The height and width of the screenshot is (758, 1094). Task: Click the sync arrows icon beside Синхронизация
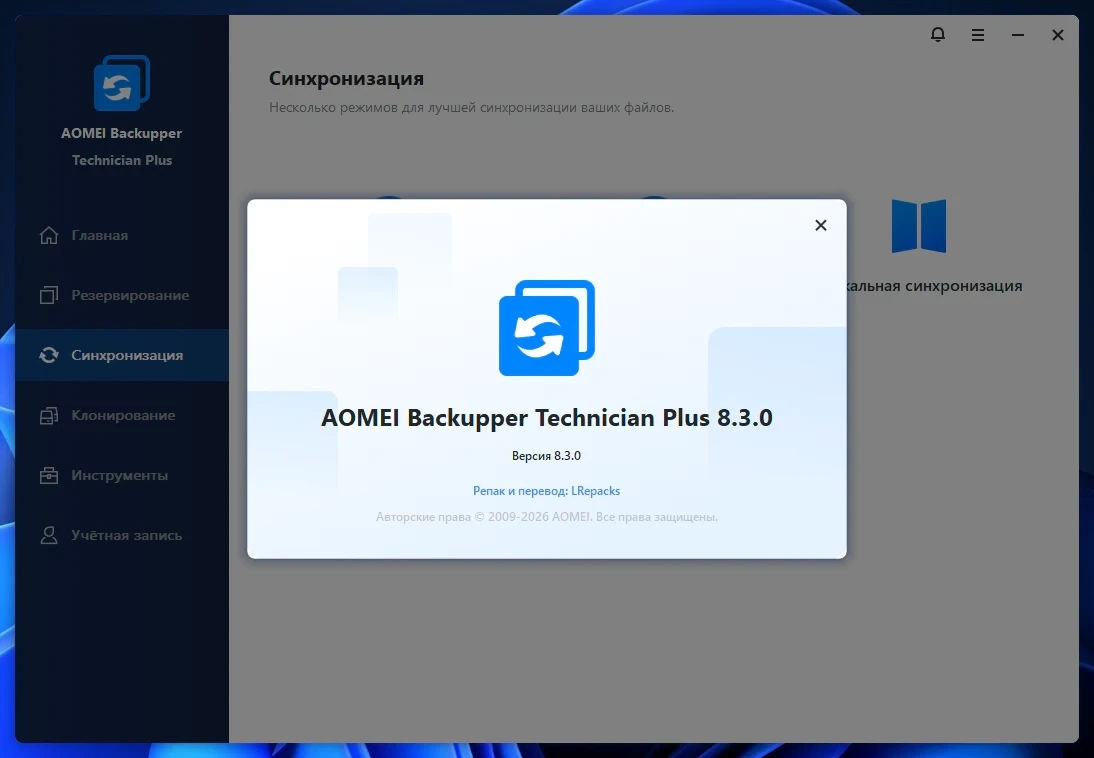pos(49,355)
